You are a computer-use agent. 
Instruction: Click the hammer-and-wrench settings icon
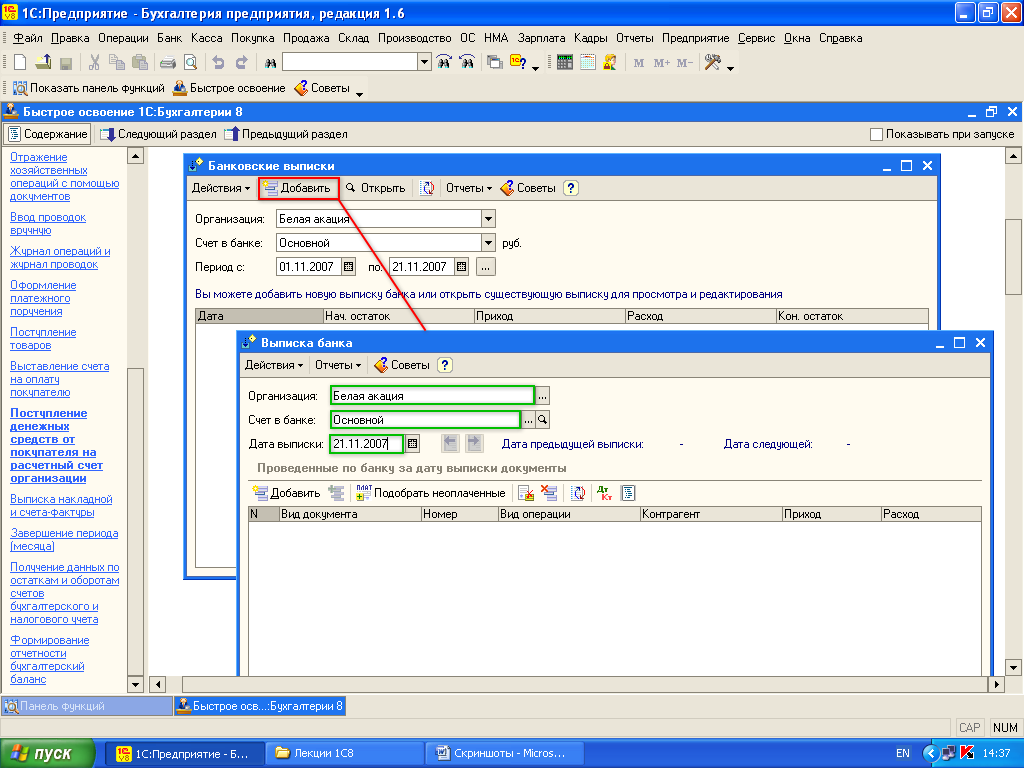click(712, 63)
